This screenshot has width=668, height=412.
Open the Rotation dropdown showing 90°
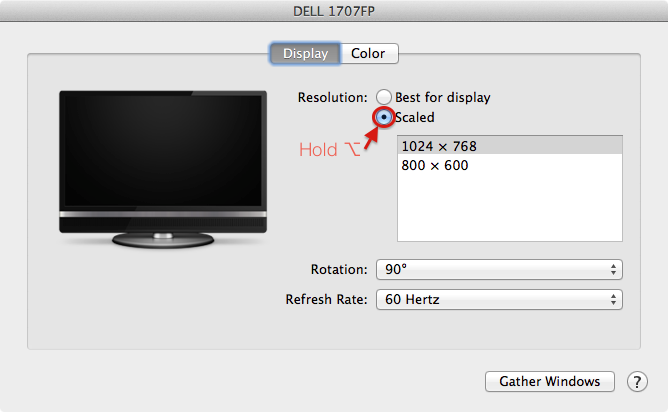tap(498, 270)
